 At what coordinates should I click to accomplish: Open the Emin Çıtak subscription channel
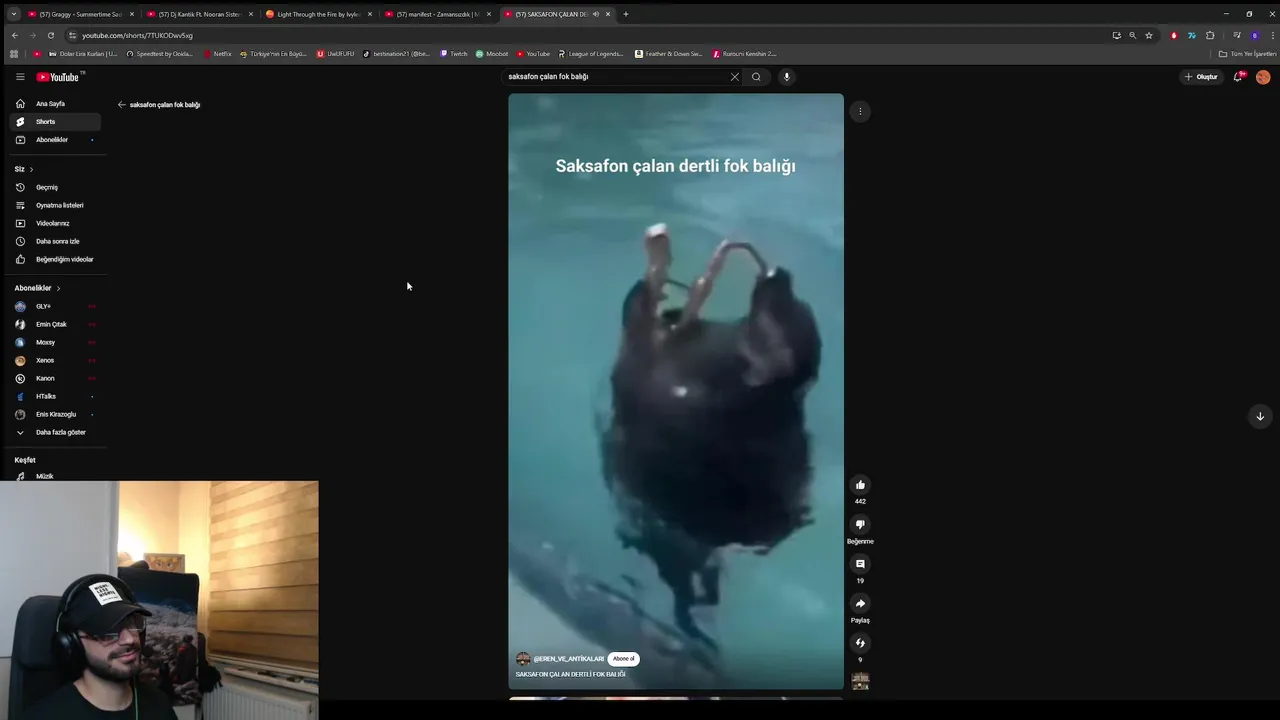[x=55, y=324]
